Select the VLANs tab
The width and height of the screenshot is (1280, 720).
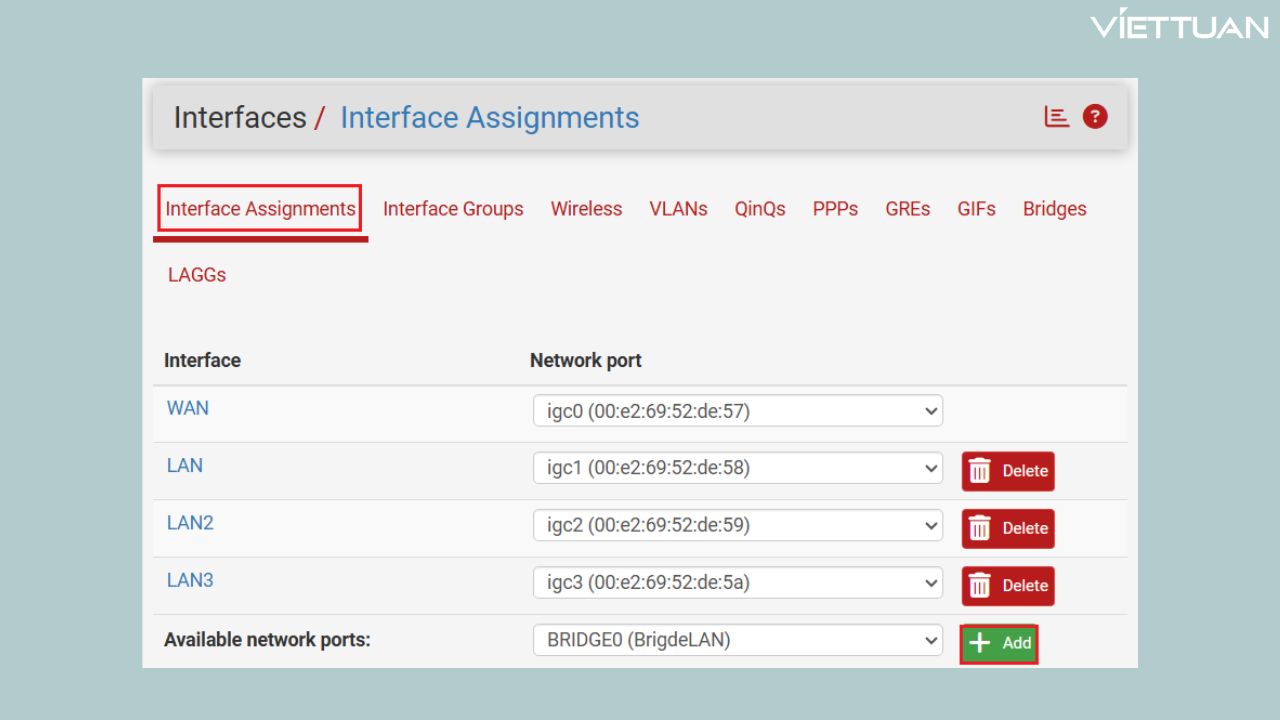pyautogui.click(x=678, y=209)
